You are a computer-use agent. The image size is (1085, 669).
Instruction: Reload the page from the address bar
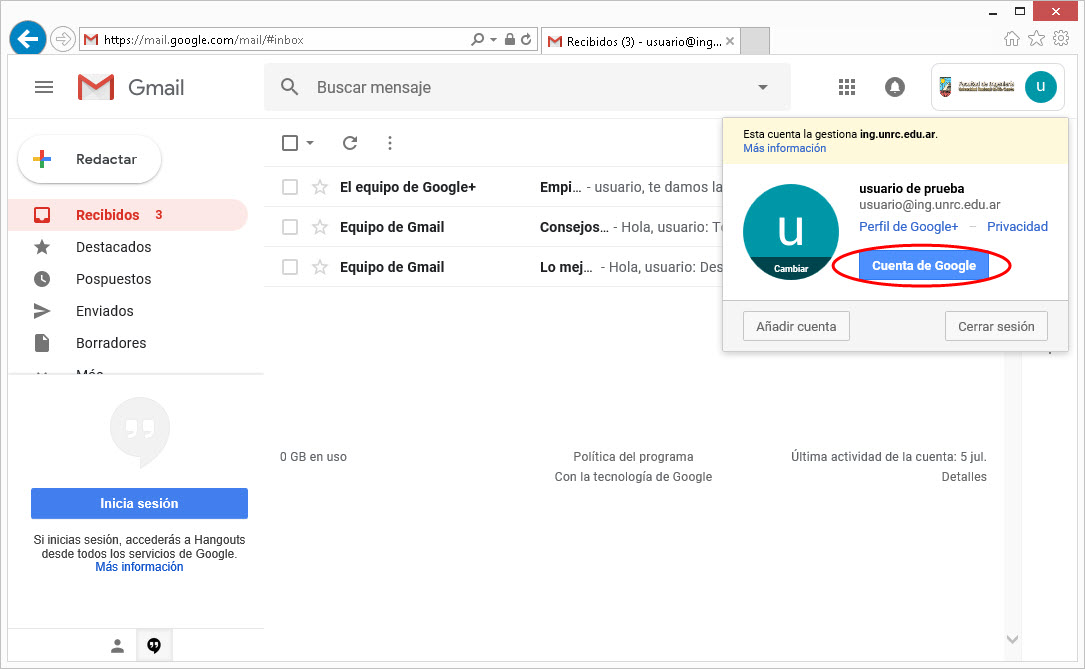click(526, 39)
